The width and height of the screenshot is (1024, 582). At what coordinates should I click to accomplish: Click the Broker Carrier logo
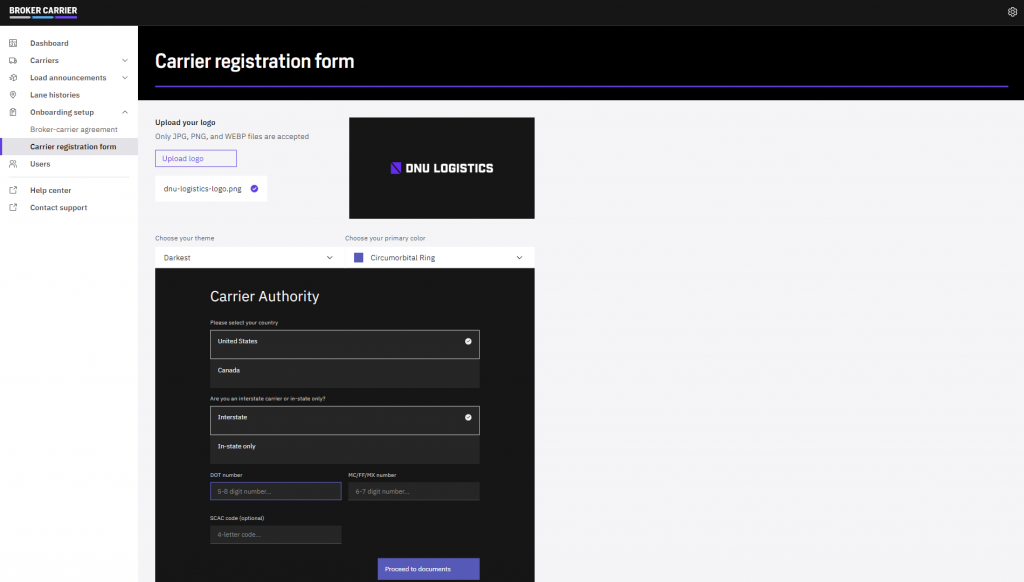(43, 12)
